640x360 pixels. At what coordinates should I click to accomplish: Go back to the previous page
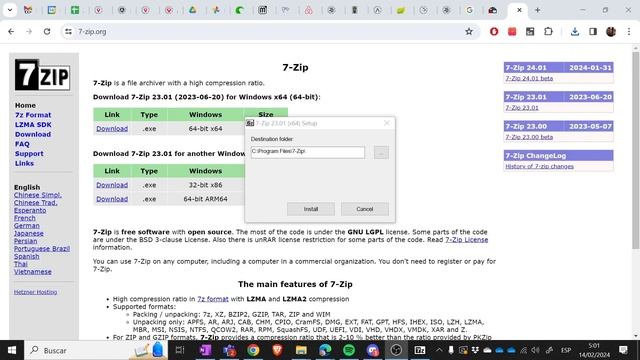pyautogui.click(x=11, y=31)
